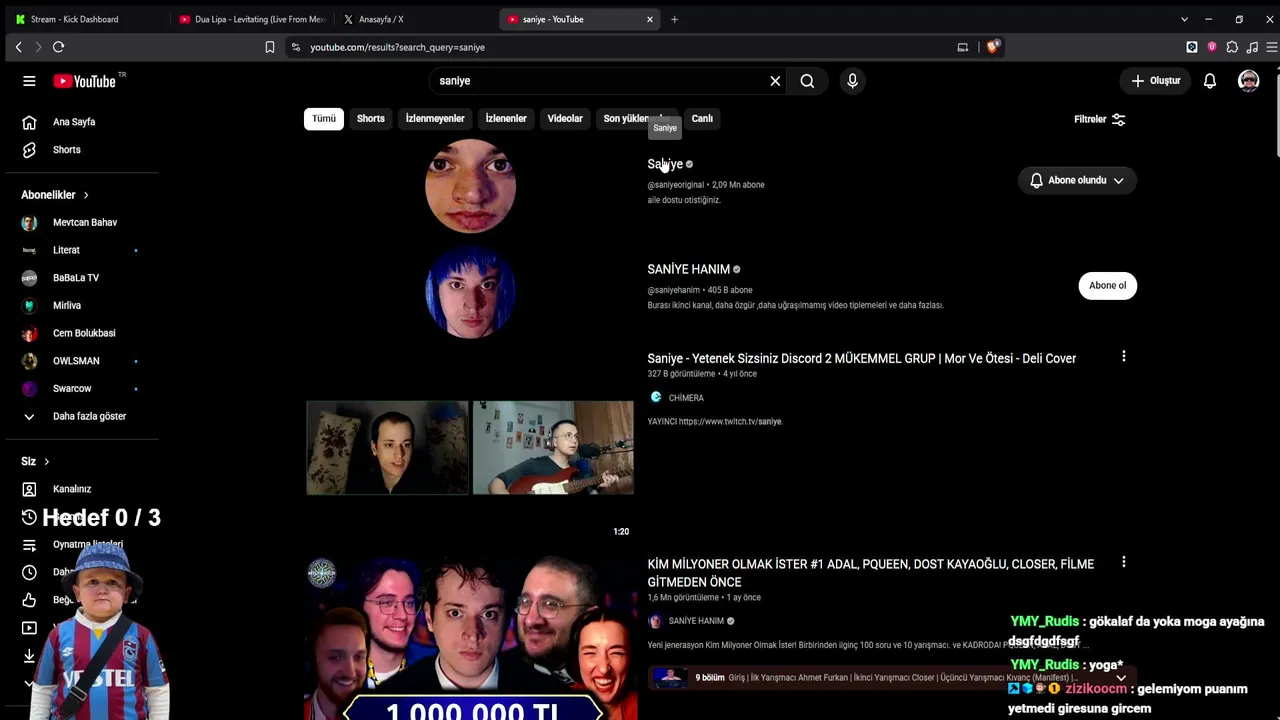This screenshot has height=720, width=1280.
Task: Start voice search with the microphone
Action: pyautogui.click(x=852, y=81)
